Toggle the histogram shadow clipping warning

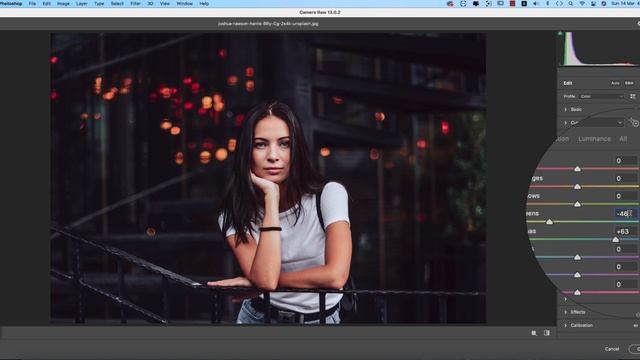560,33
